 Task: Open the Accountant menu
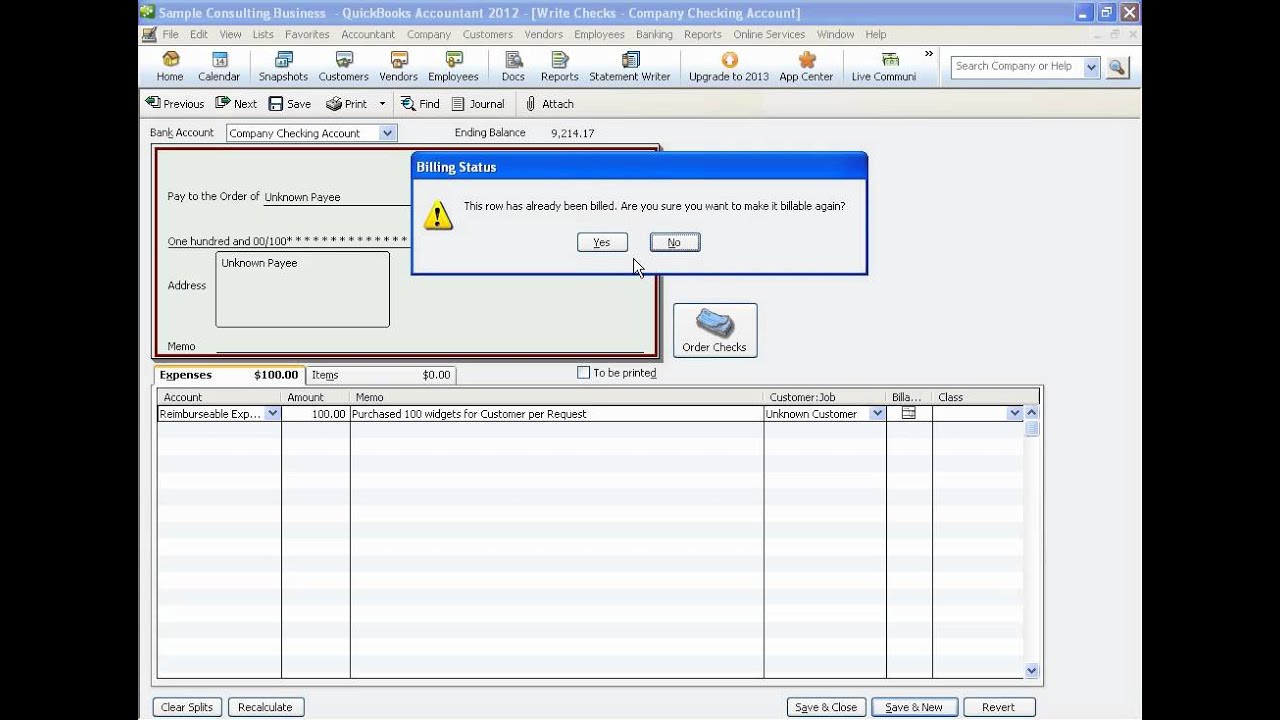368,34
